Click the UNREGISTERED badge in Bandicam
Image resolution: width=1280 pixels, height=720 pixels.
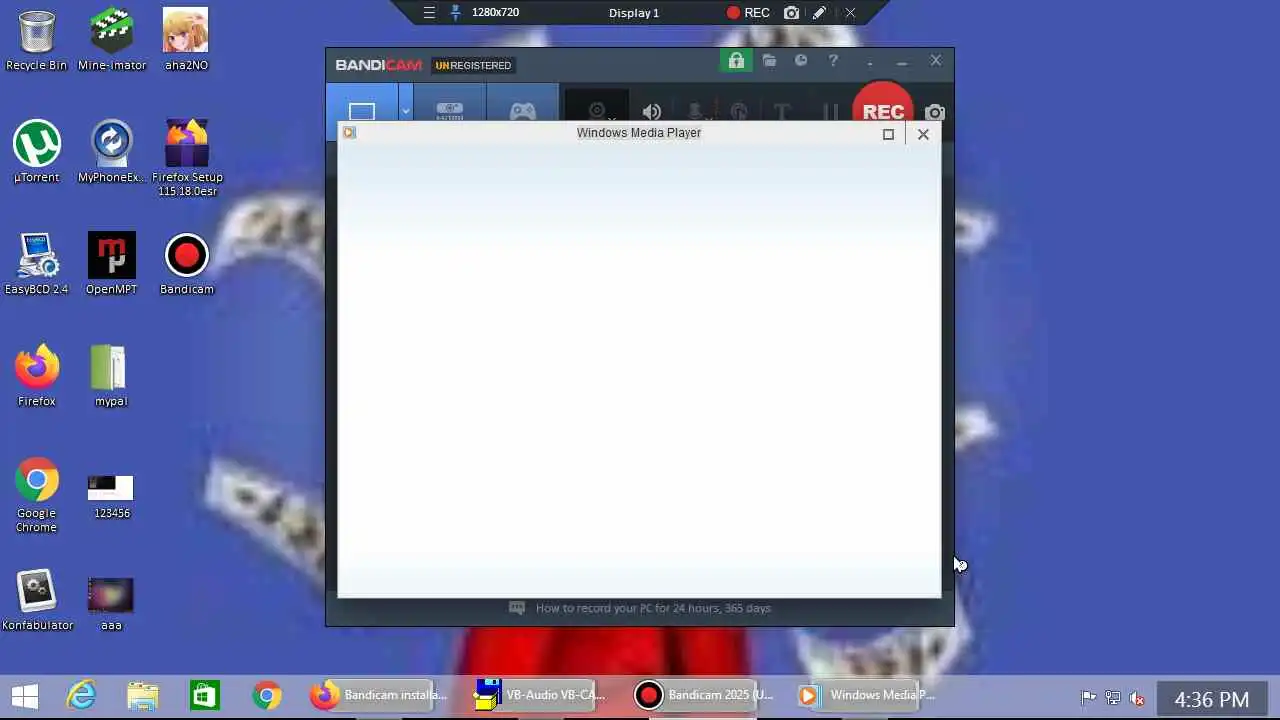coord(473,65)
